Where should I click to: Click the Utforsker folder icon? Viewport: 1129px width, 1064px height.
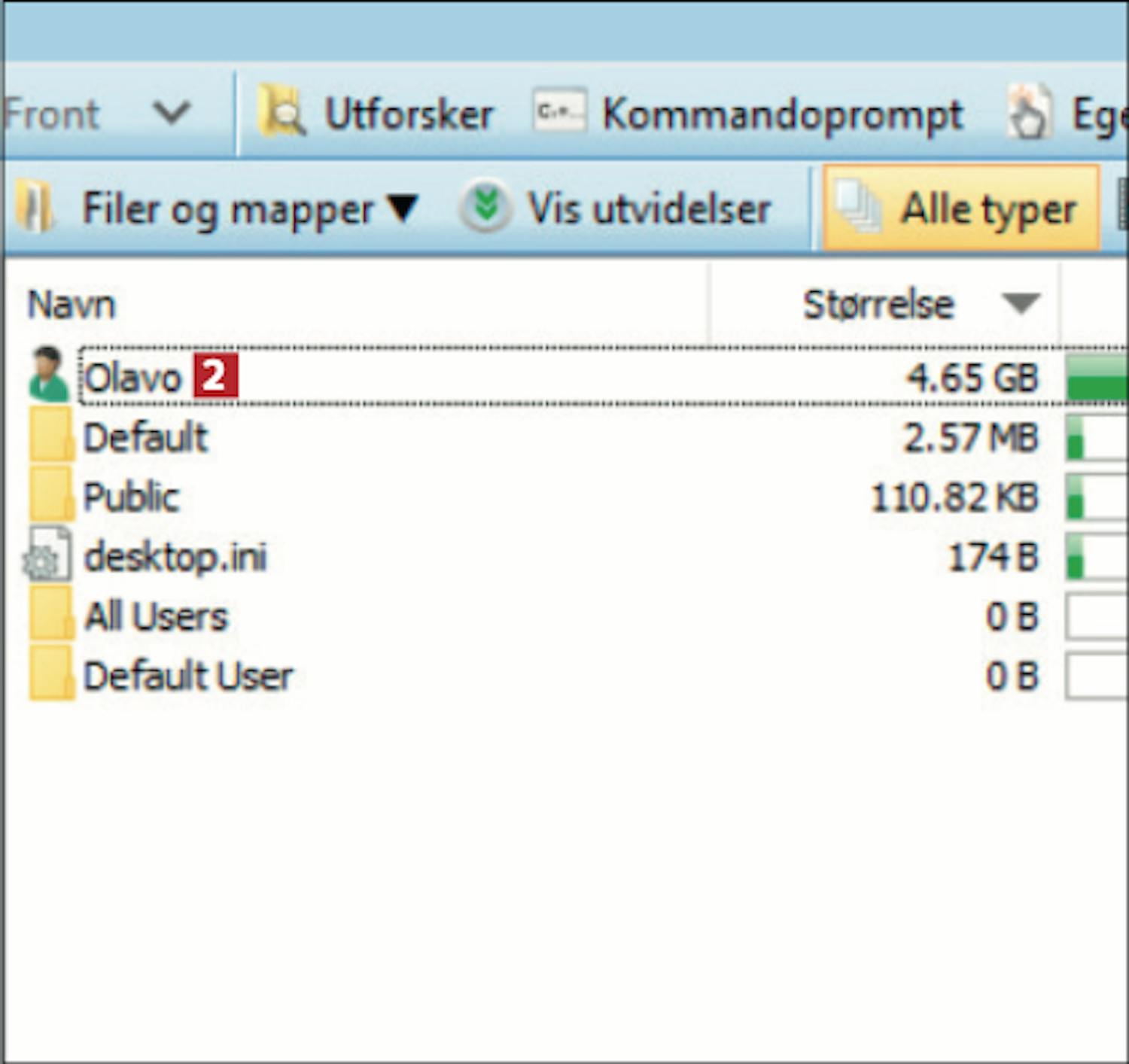click(x=281, y=112)
